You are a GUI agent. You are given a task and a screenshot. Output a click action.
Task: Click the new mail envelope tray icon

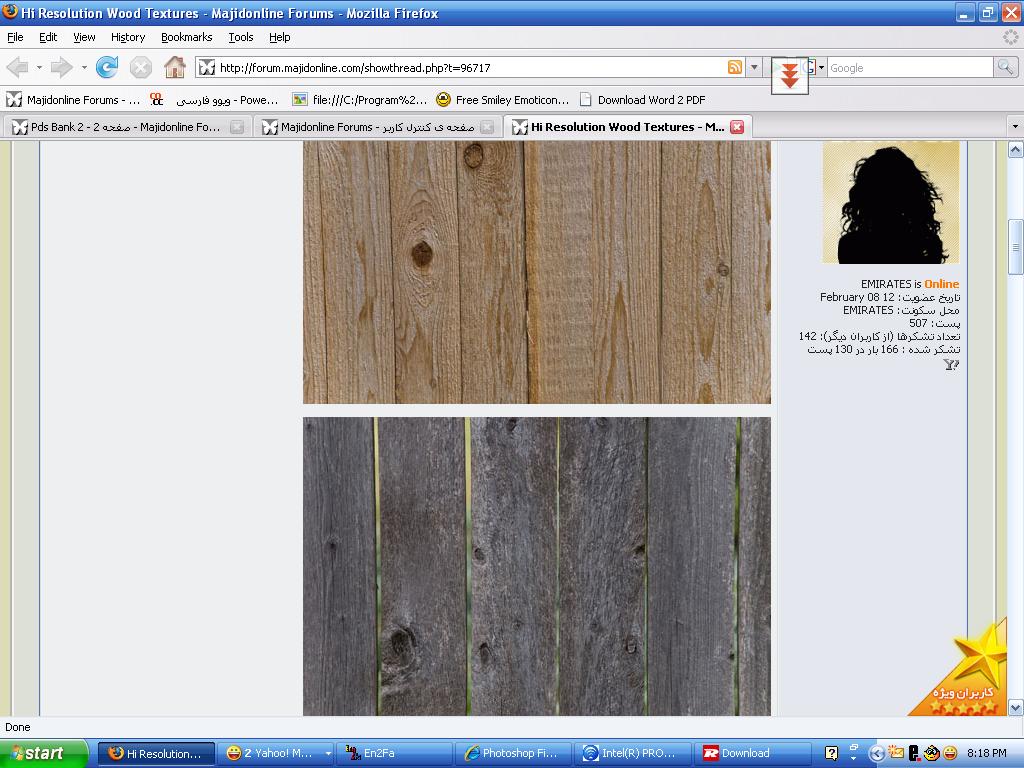coord(896,753)
